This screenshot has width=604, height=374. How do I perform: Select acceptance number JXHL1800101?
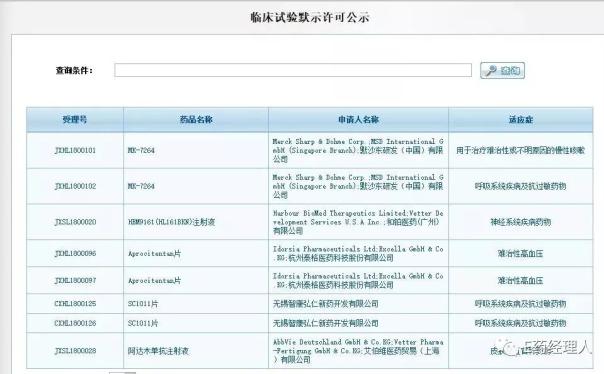(75, 150)
